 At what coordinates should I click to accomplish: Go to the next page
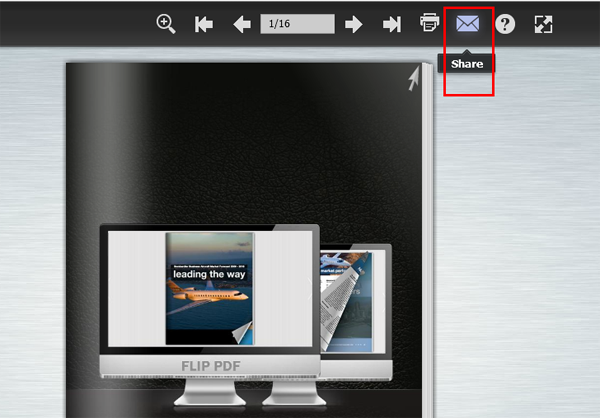coord(354,24)
